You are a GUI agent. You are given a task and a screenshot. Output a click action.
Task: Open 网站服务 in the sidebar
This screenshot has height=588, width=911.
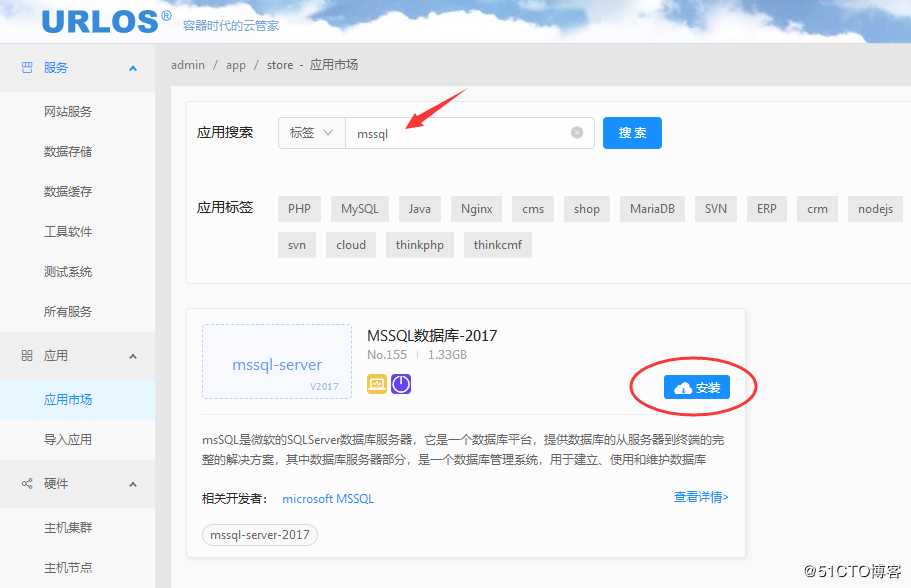click(68, 111)
